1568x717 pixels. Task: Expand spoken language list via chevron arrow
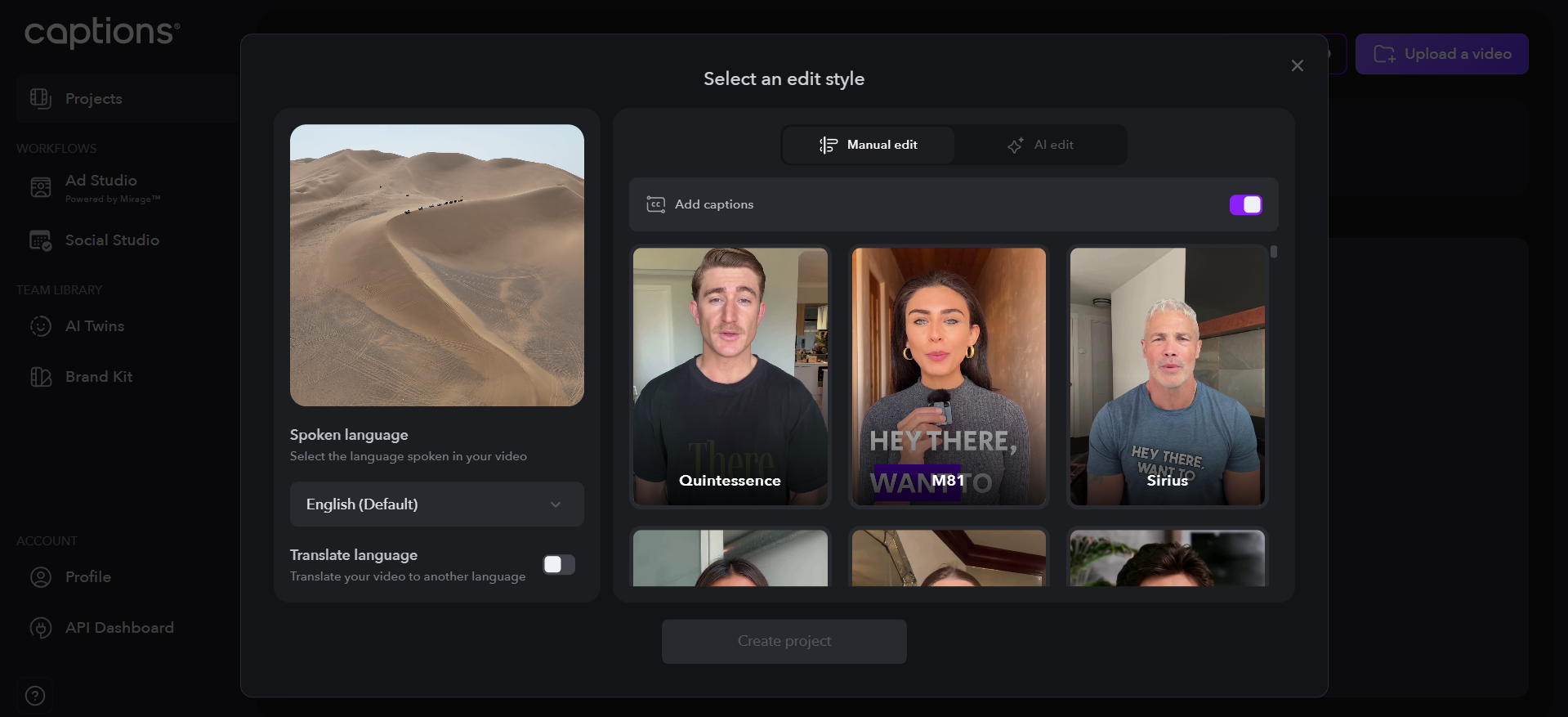(x=556, y=504)
